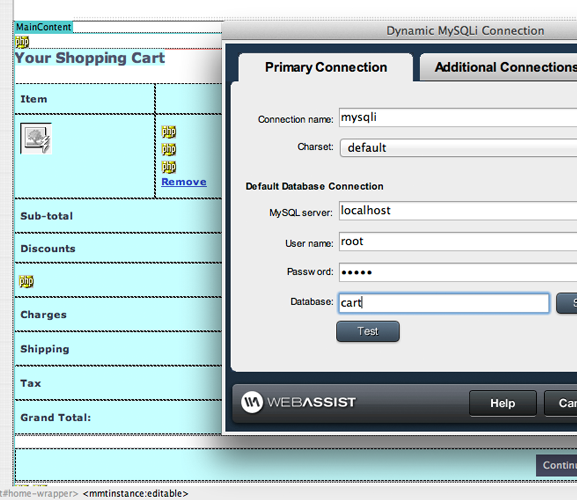Select the Discounts row label
This screenshot has width=577, height=500.
[x=48, y=249]
